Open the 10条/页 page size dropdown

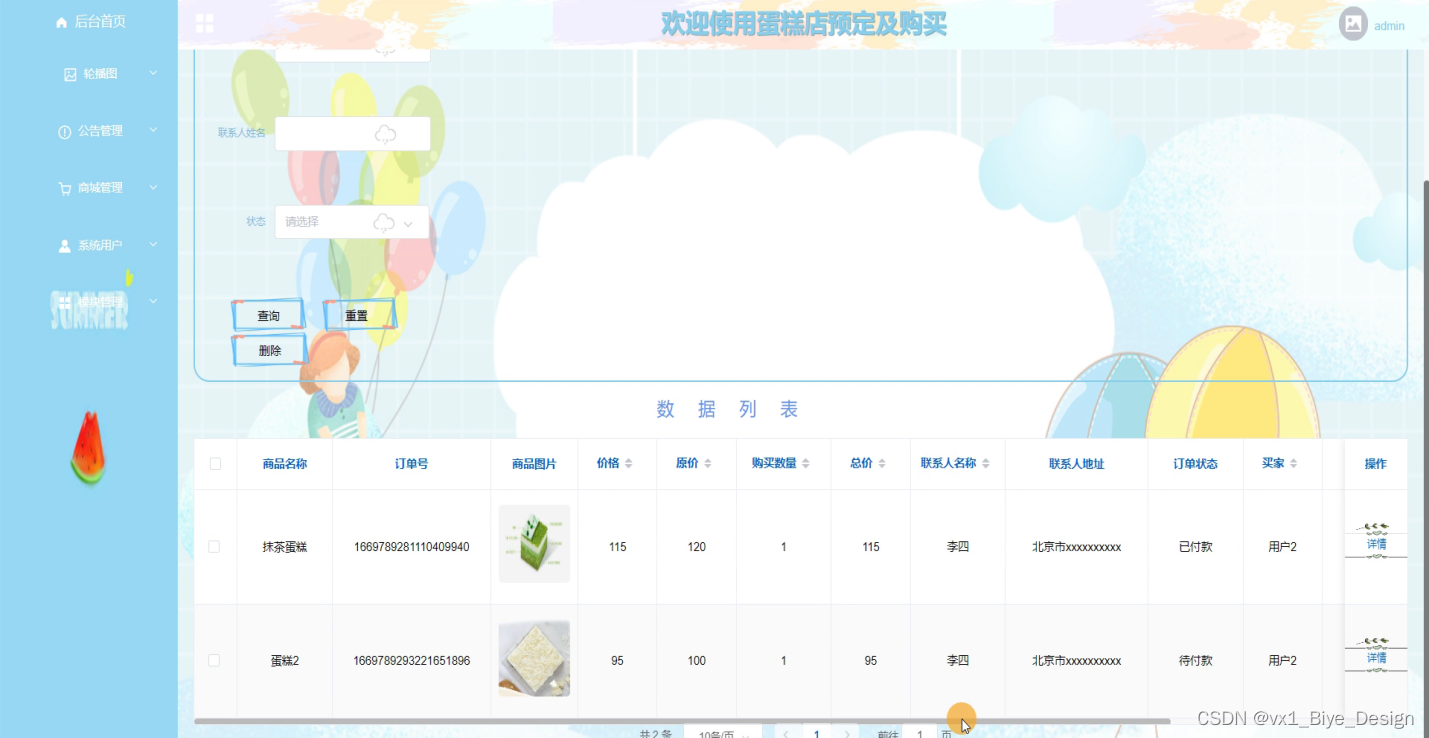pos(722,733)
